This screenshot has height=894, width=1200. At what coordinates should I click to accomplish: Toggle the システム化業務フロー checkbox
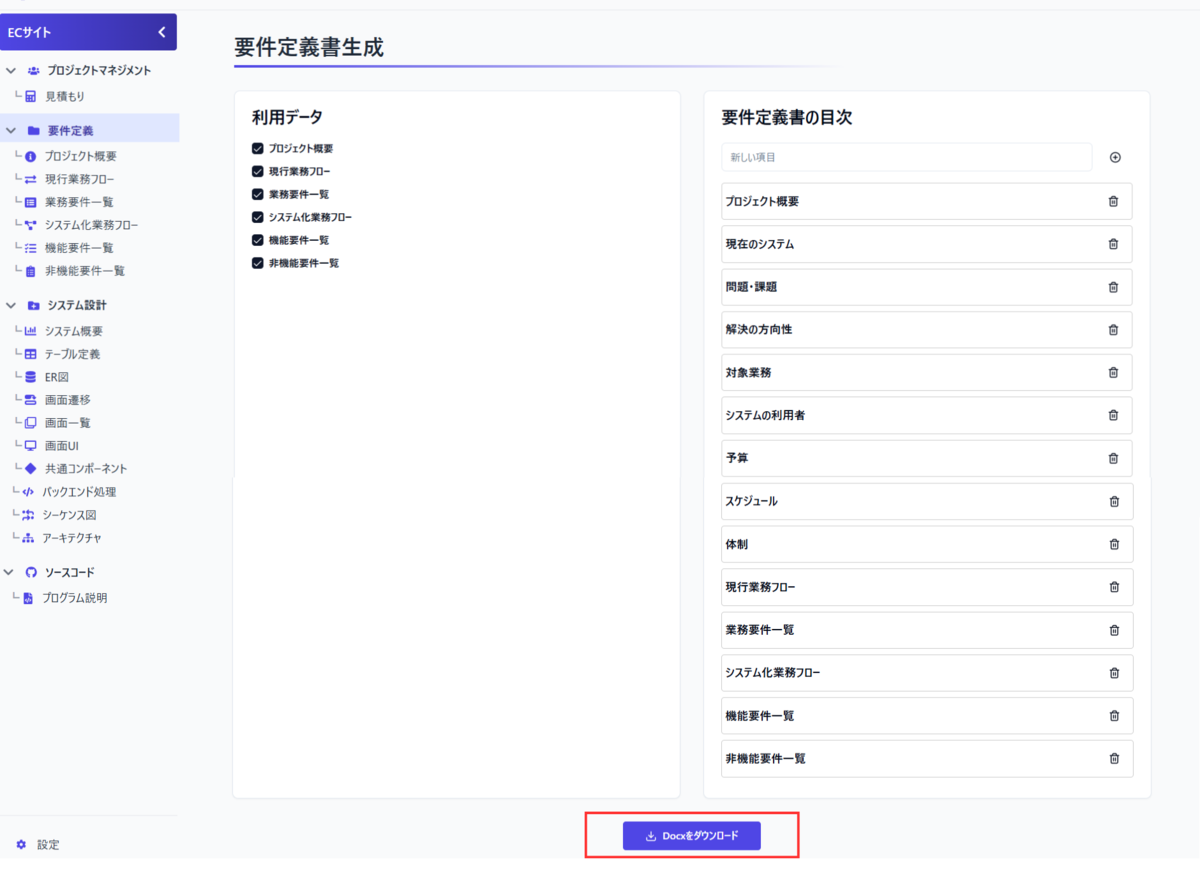tap(258, 217)
